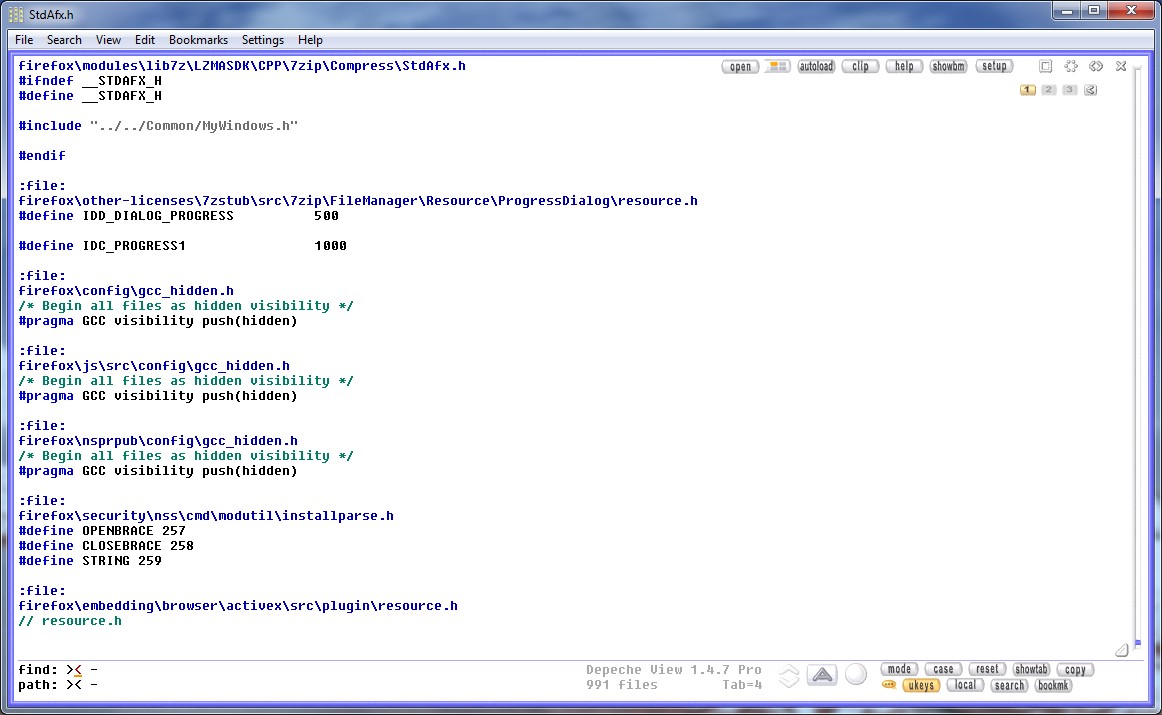Click the orange layout grid icon beside open
This screenshot has width=1162, height=715.
(776, 67)
